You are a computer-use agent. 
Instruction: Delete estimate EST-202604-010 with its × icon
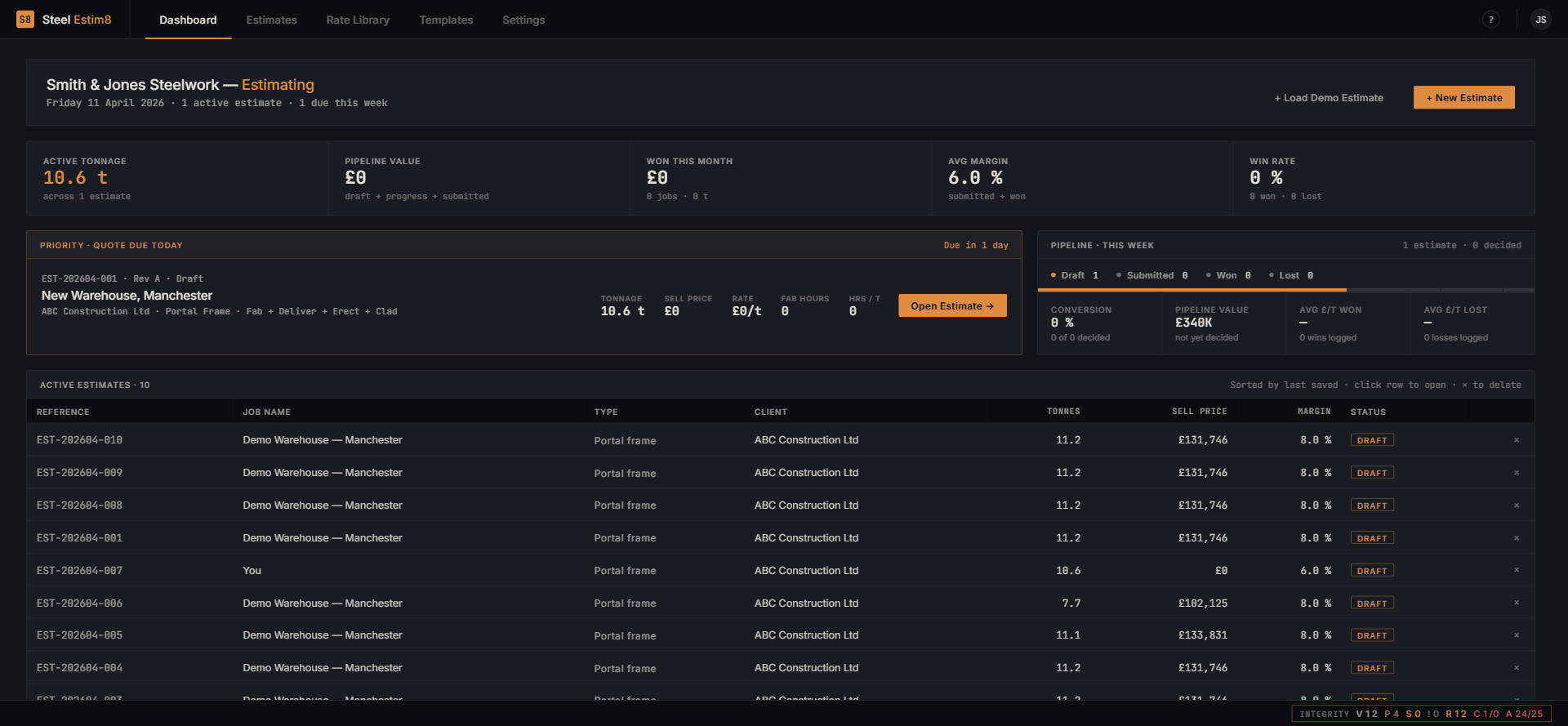pyautogui.click(x=1517, y=440)
